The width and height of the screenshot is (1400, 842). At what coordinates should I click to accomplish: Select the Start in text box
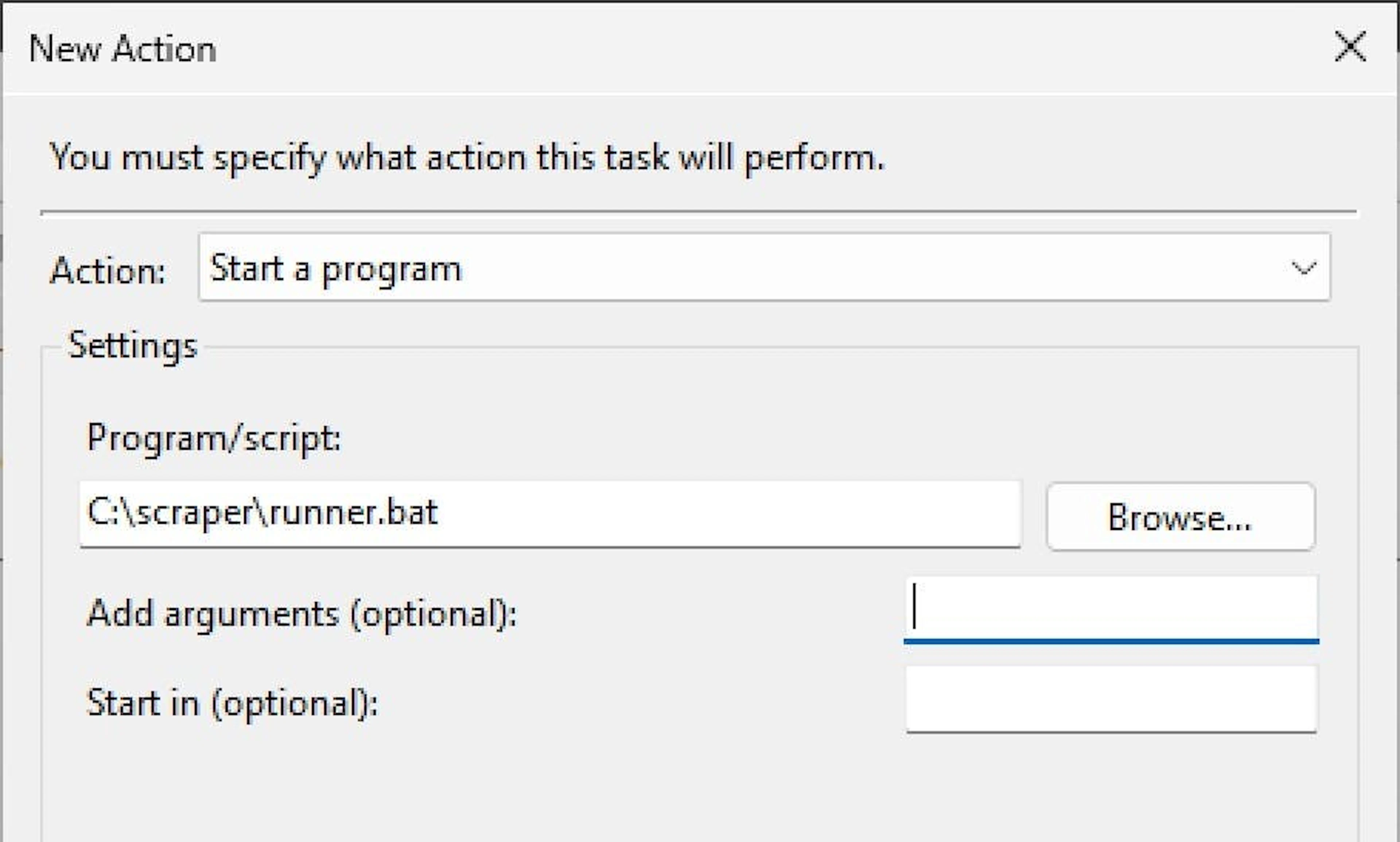[1111, 699]
